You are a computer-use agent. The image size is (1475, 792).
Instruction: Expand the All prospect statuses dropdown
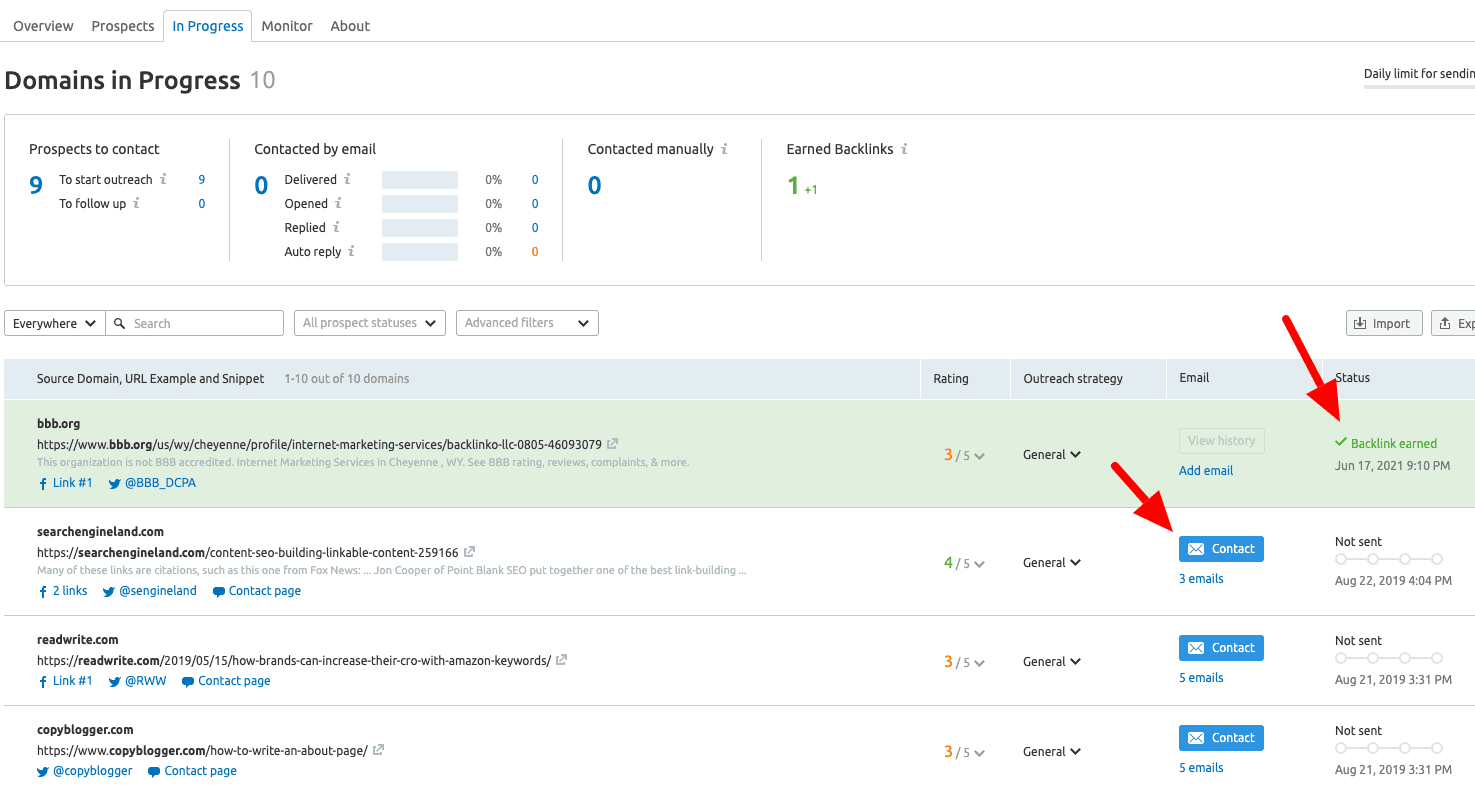click(x=369, y=323)
